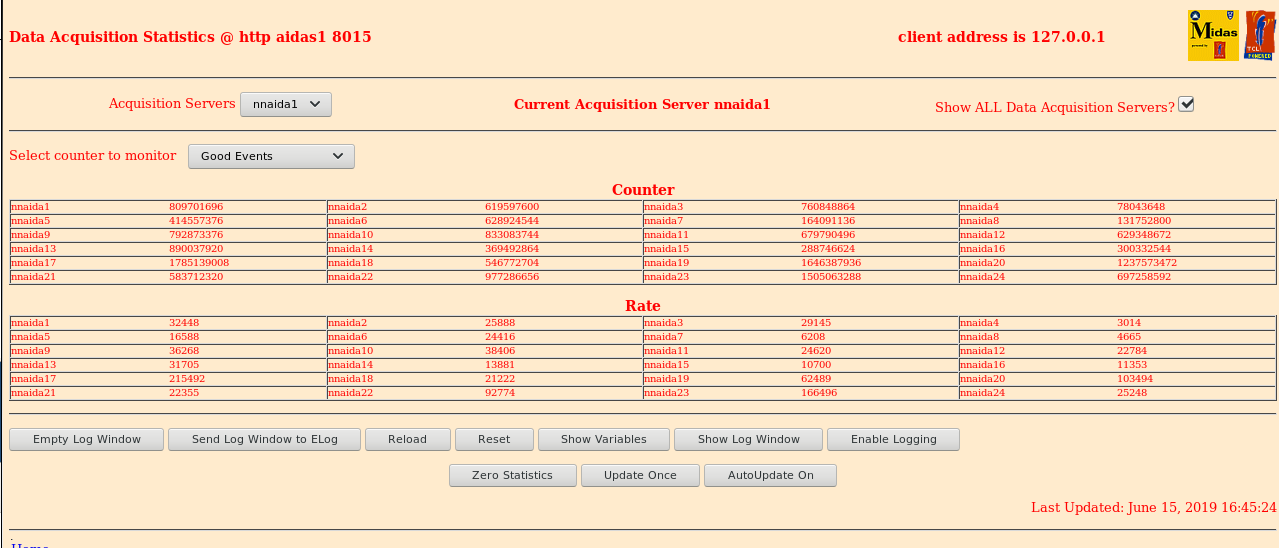
Task: Select rate value 38406
Action: [x=500, y=351]
